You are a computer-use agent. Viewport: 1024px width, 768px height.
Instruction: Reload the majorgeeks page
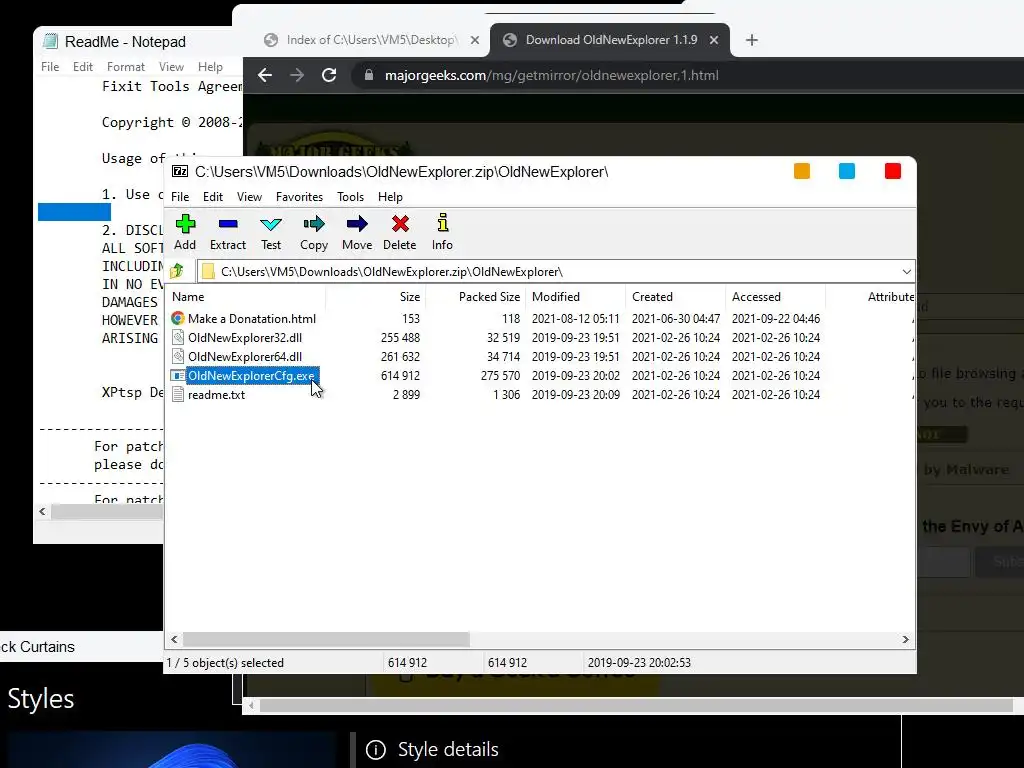pyautogui.click(x=329, y=75)
